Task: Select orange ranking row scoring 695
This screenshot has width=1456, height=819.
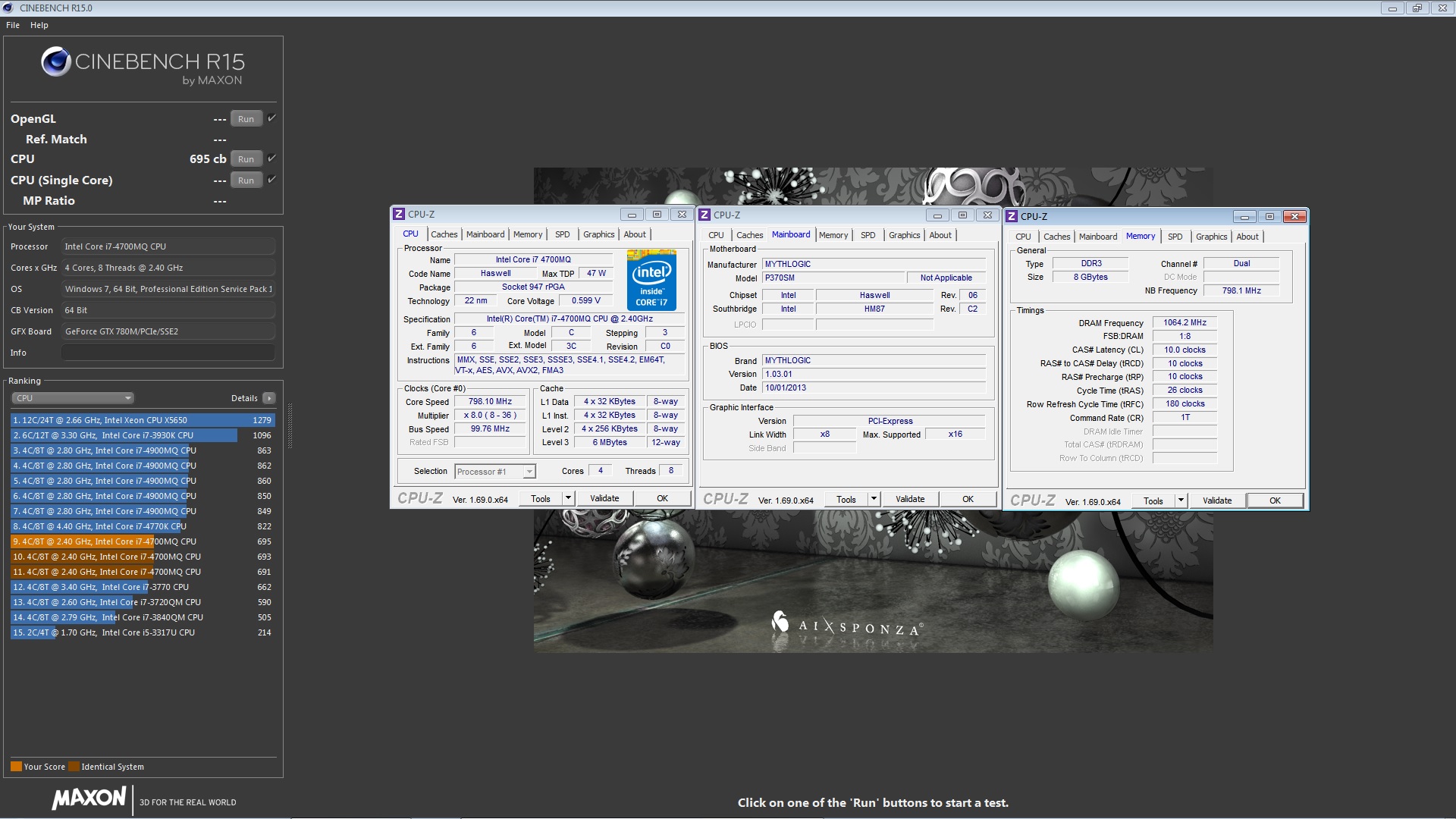Action: coord(143,541)
